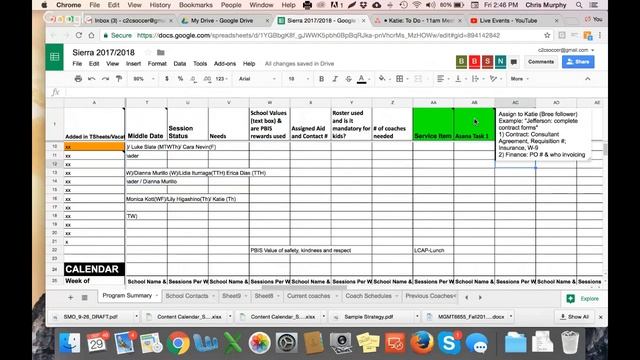The width and height of the screenshot is (640, 360).
Task: Open the fill color picker
Action: pos(382,79)
